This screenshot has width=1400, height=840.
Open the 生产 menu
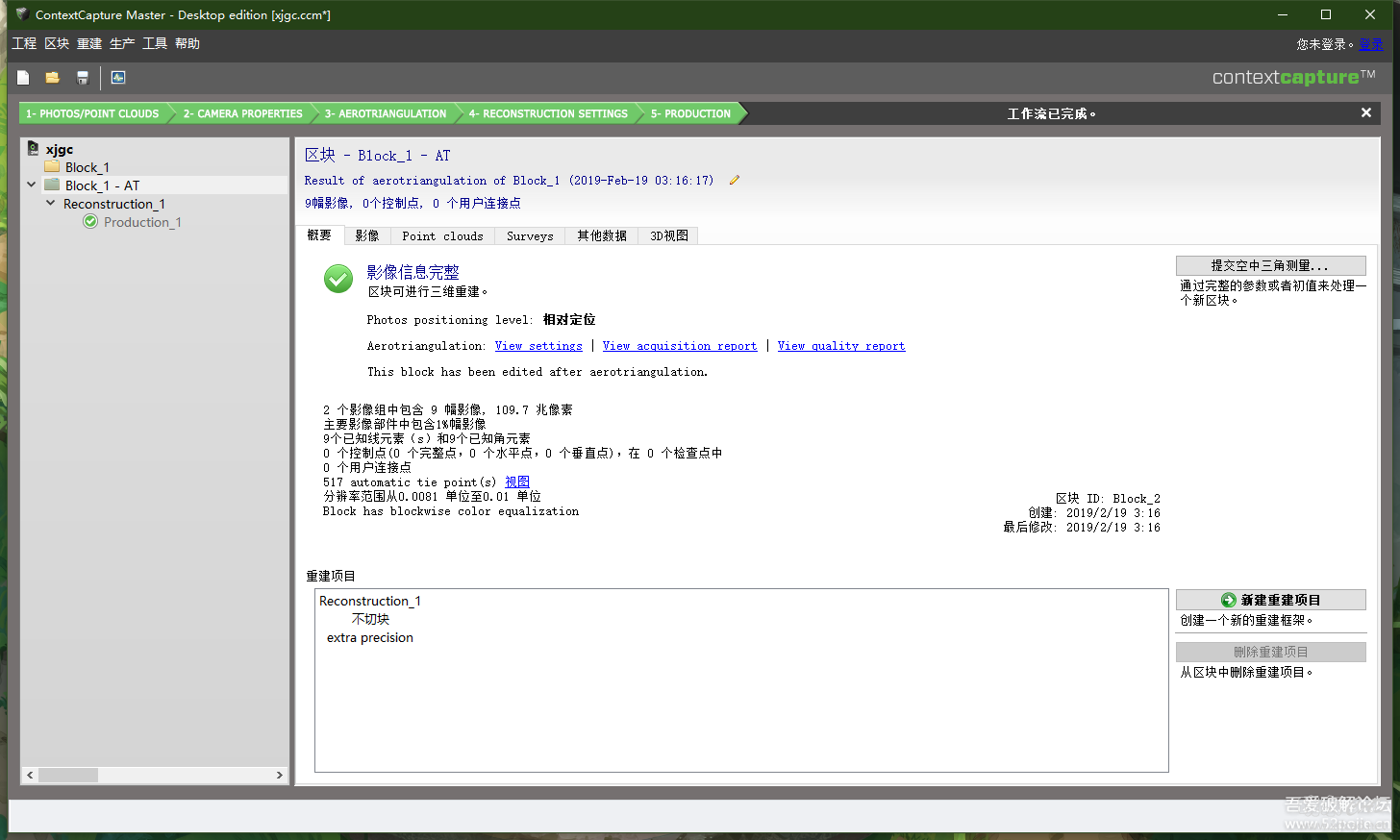pyautogui.click(x=122, y=43)
